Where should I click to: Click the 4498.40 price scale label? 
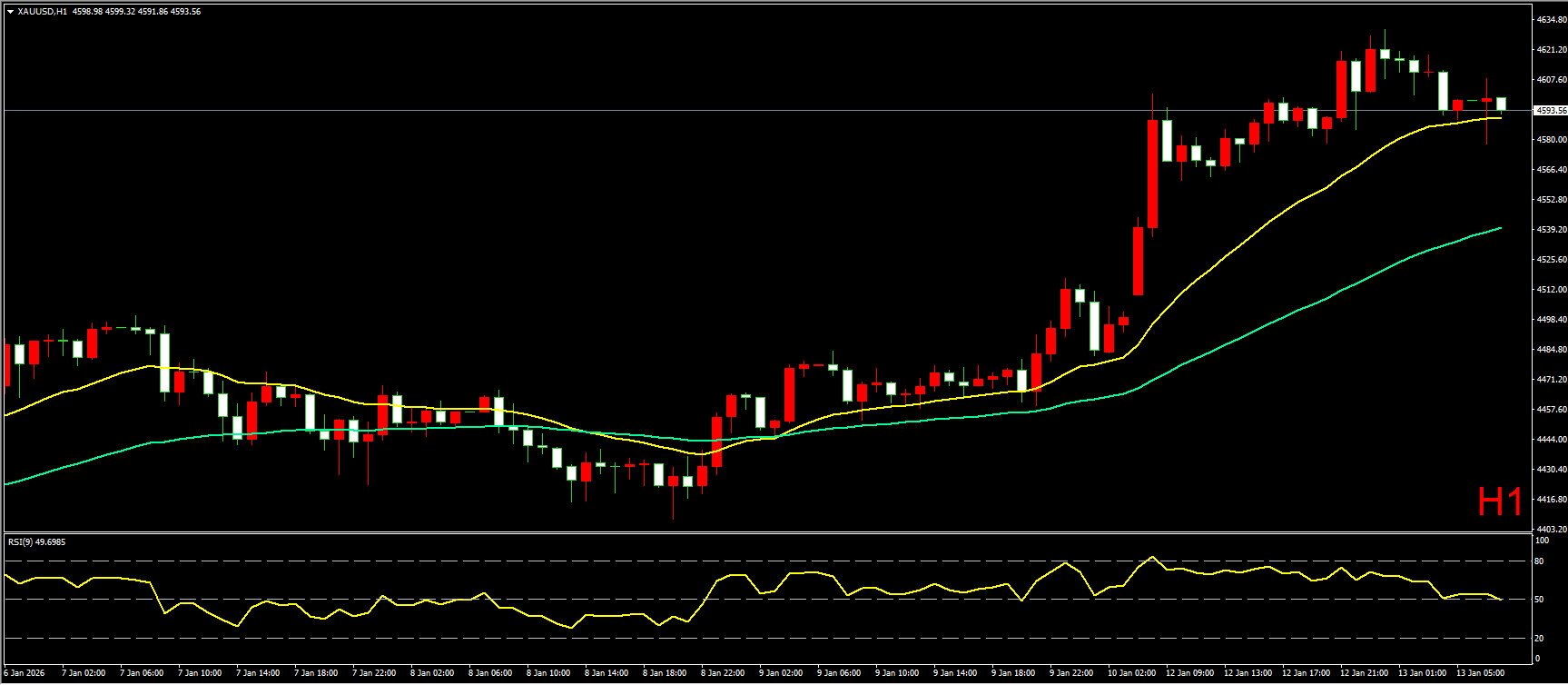pos(1551,320)
